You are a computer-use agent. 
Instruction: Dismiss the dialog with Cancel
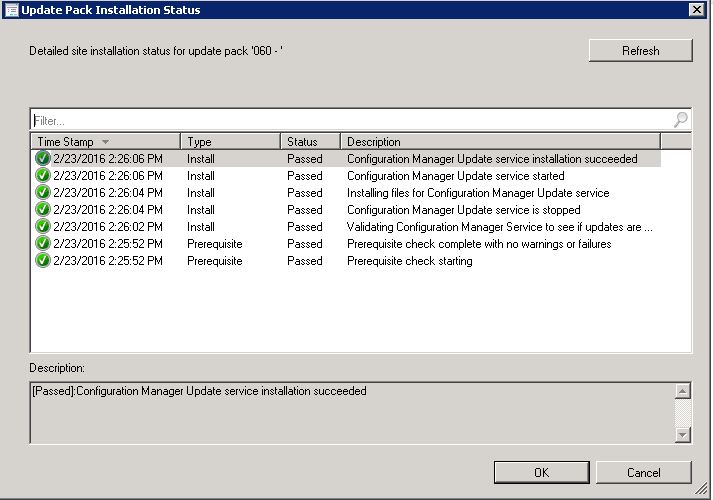(x=643, y=472)
